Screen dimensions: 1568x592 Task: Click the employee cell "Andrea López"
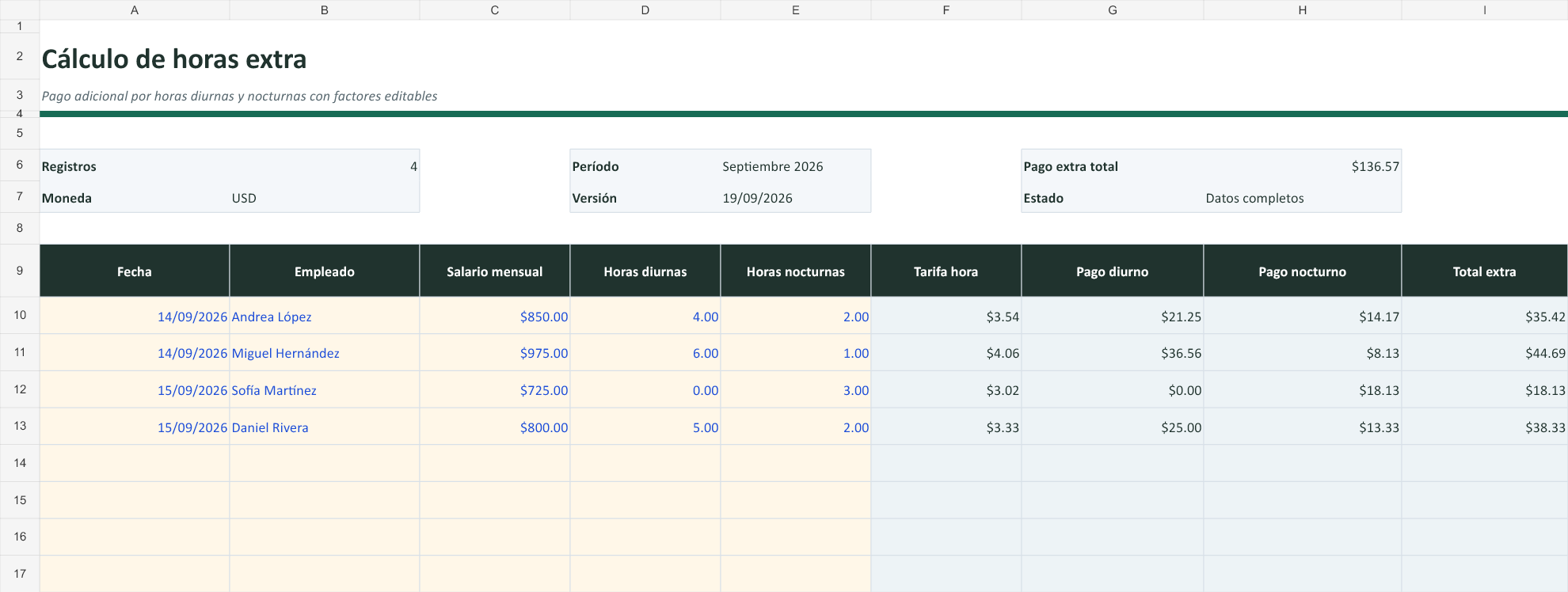(x=325, y=316)
